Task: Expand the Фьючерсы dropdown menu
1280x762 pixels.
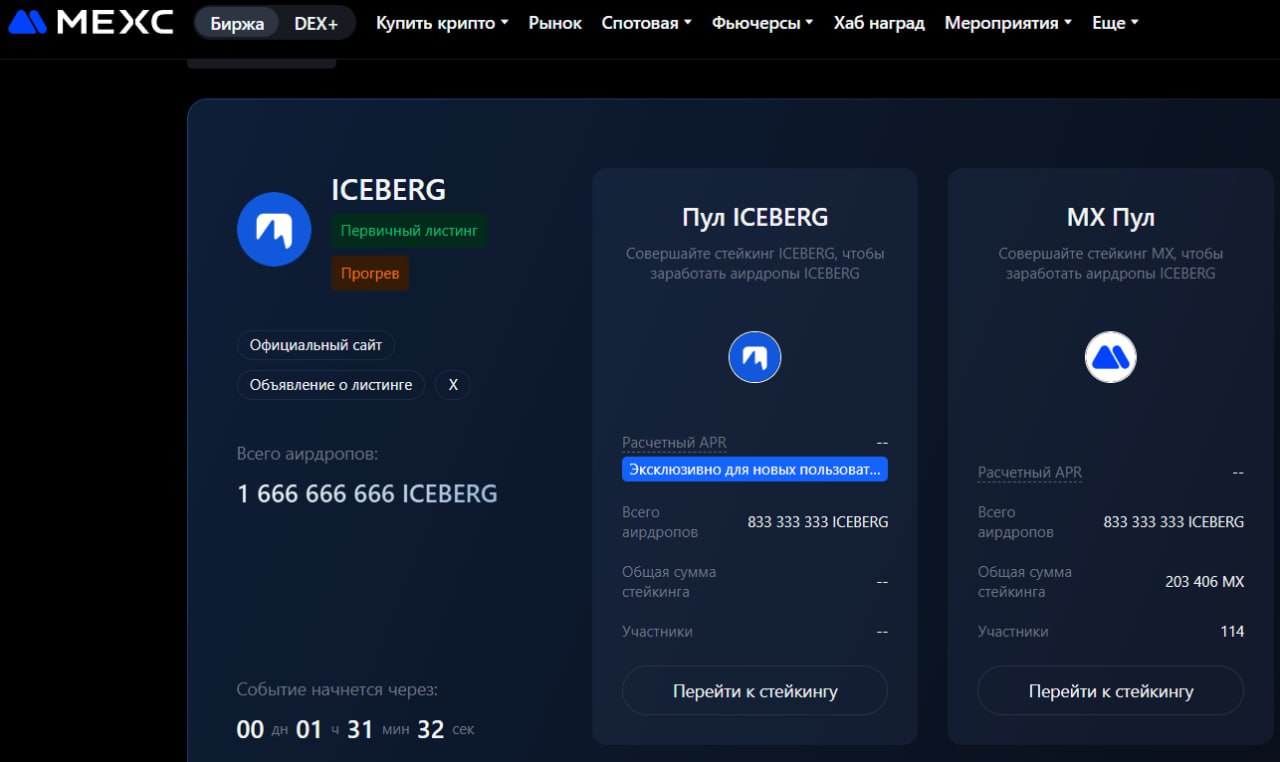Action: pyautogui.click(x=762, y=22)
